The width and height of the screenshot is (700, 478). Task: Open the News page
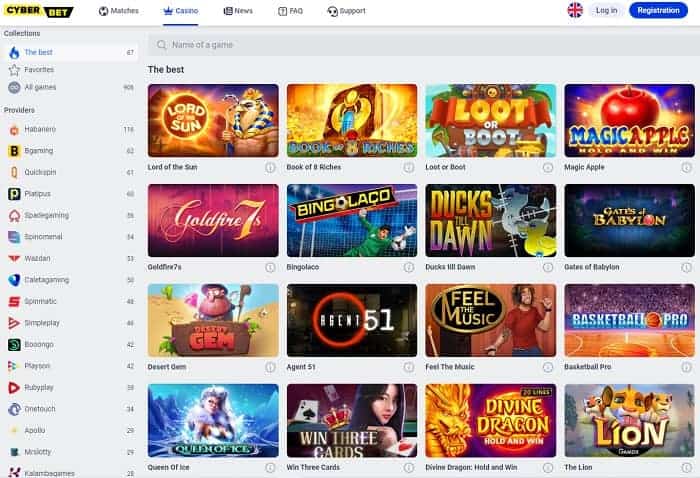pyautogui.click(x=238, y=11)
